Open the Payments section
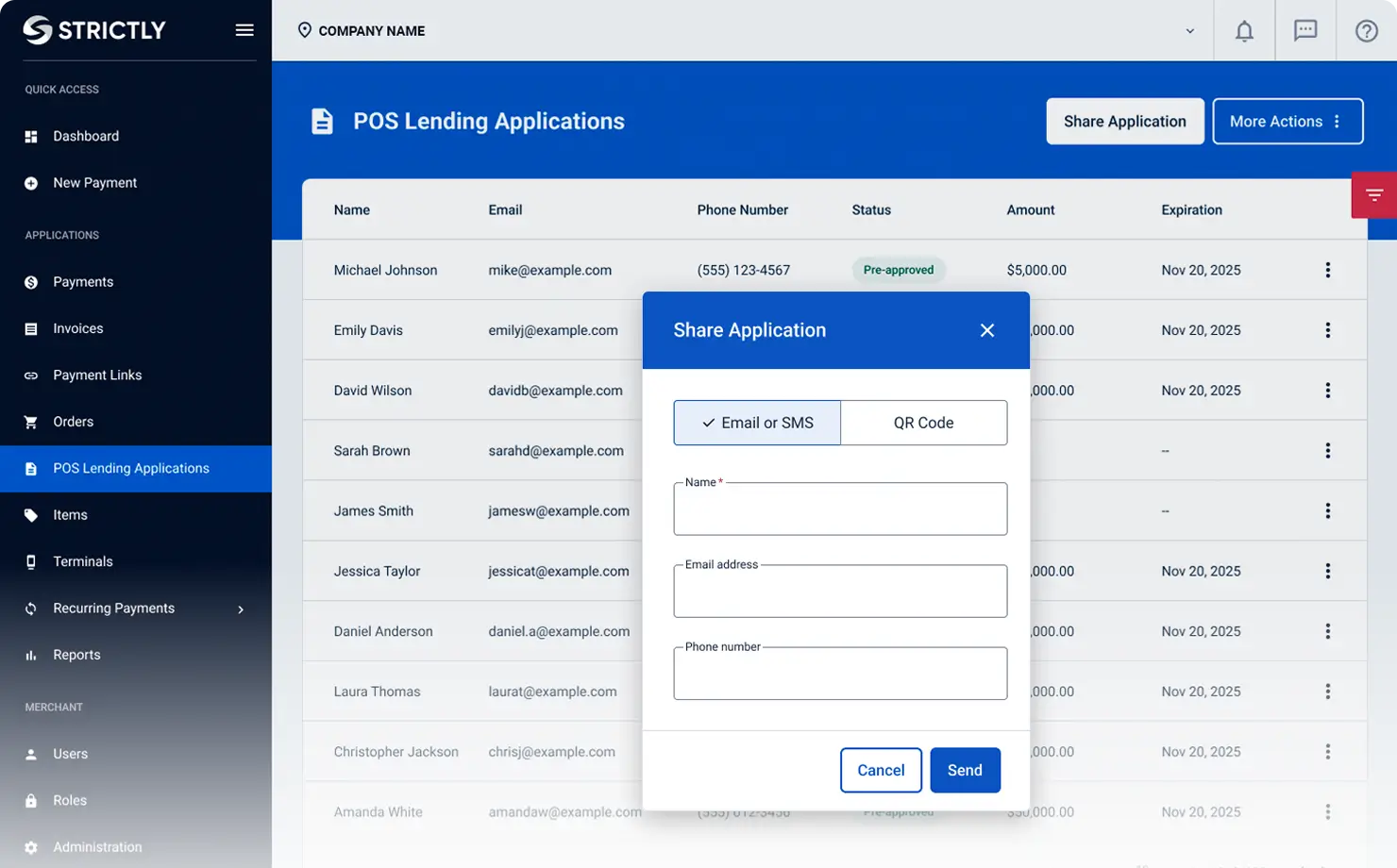 [x=83, y=282]
